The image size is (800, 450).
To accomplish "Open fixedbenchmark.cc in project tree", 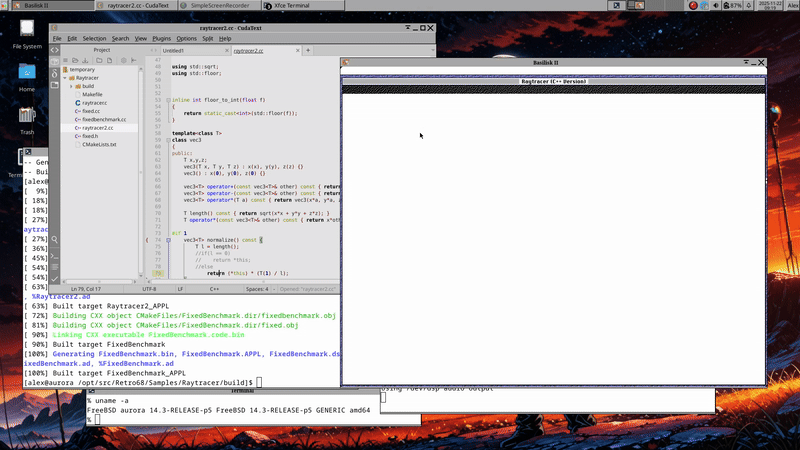I will [104, 119].
